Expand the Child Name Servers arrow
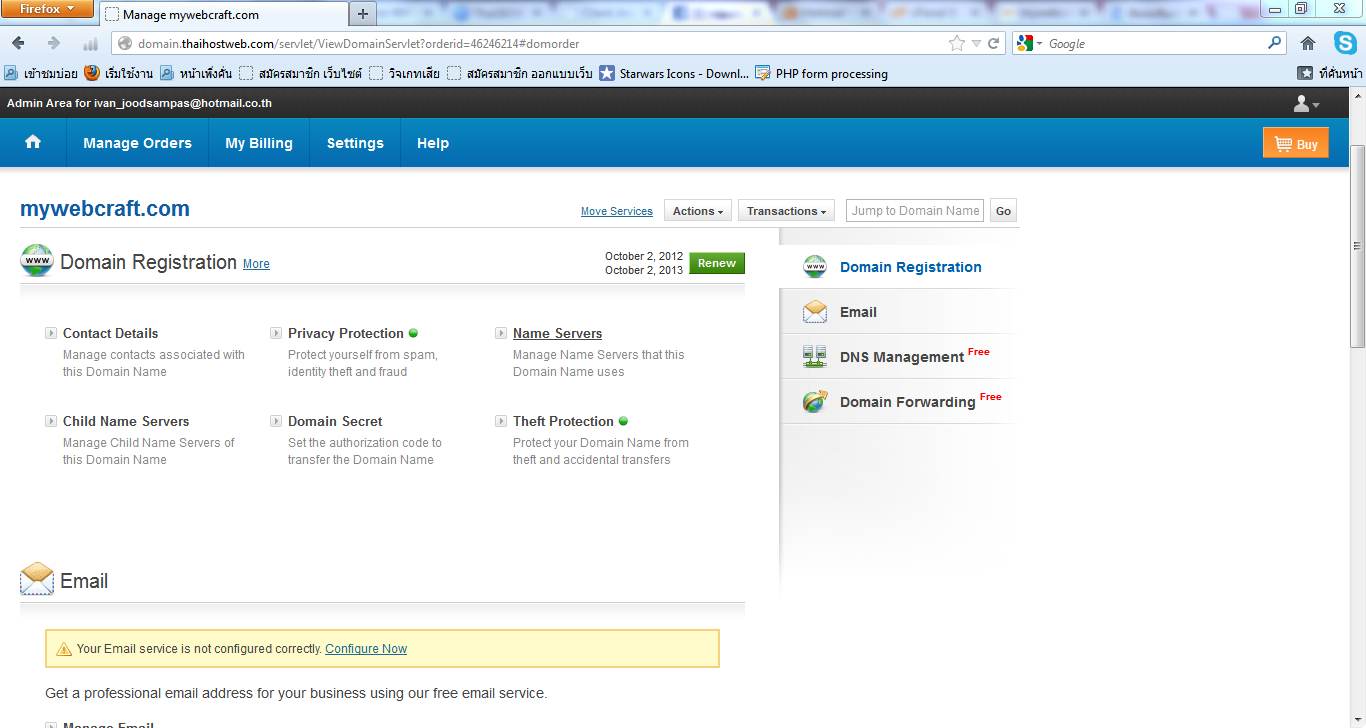Viewport: 1366px width, 728px height. pos(51,421)
